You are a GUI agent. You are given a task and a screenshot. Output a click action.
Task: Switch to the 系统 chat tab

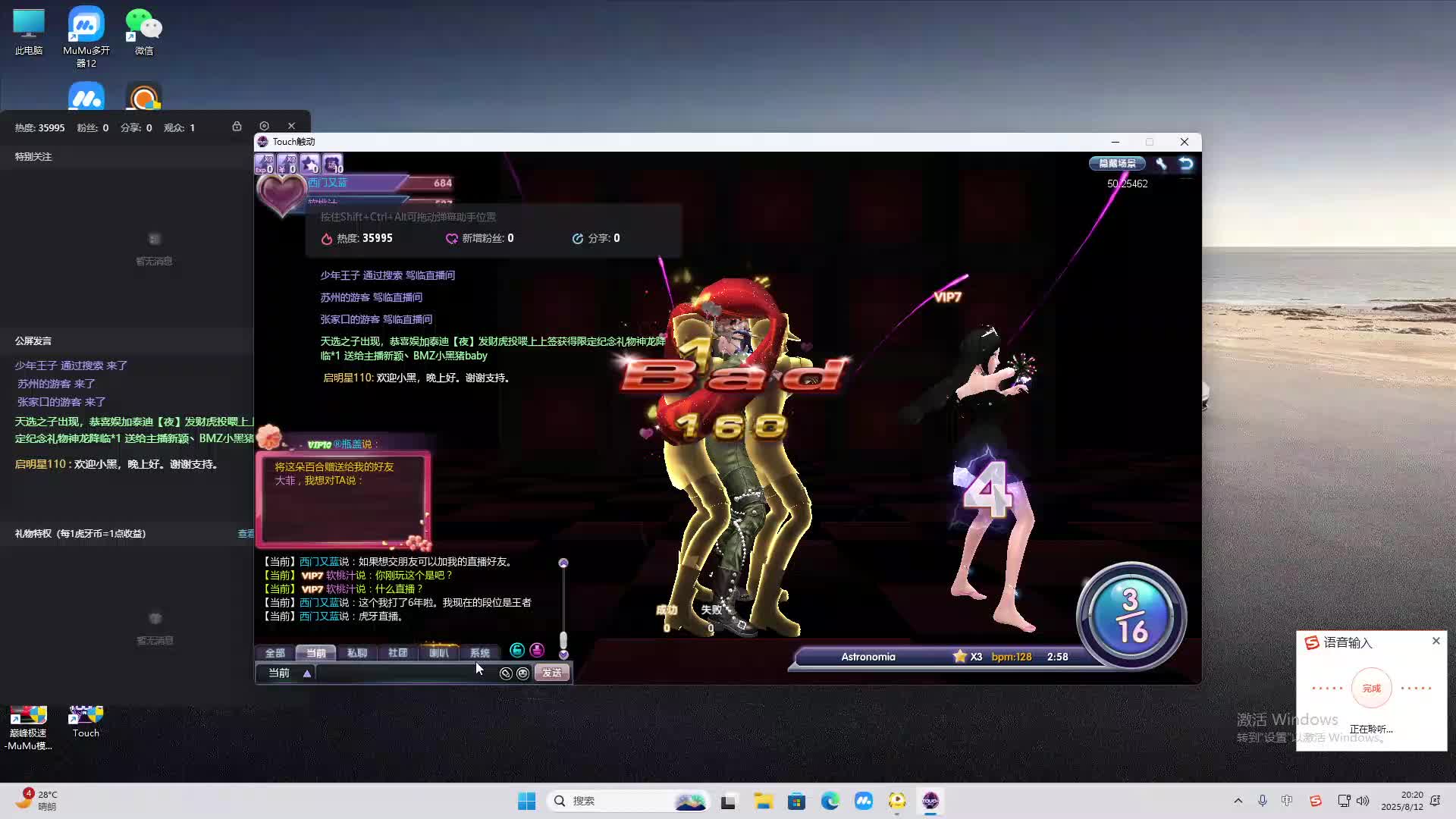click(479, 653)
